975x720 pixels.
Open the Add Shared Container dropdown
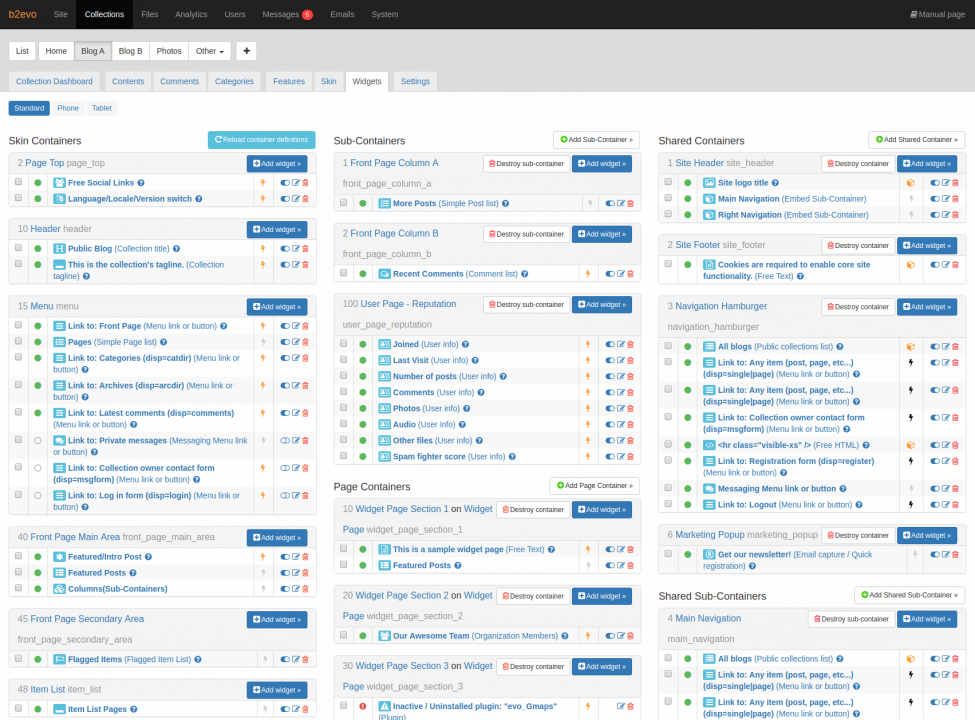[916, 140]
